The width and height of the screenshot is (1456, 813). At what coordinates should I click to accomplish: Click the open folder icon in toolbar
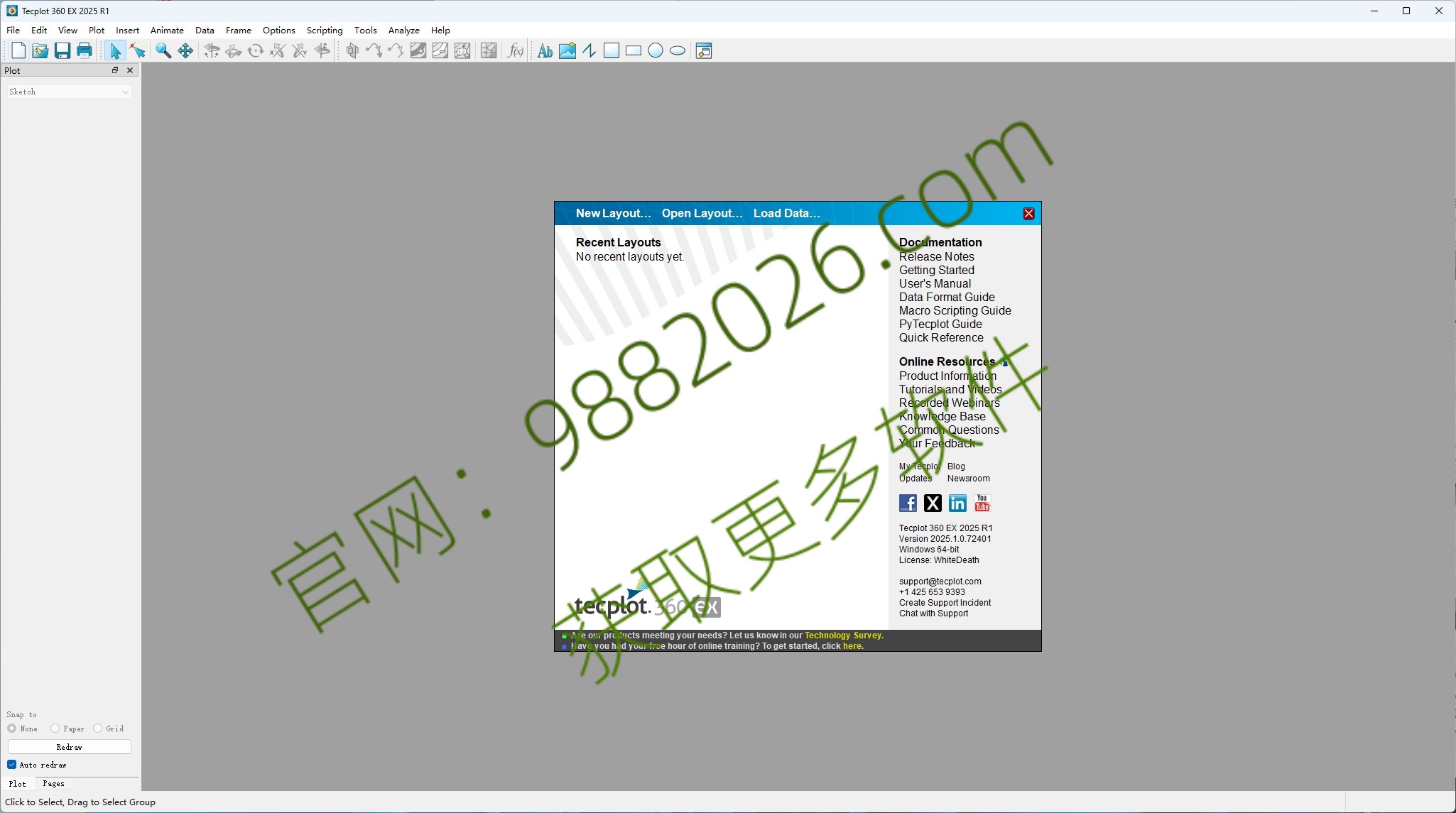(x=40, y=50)
